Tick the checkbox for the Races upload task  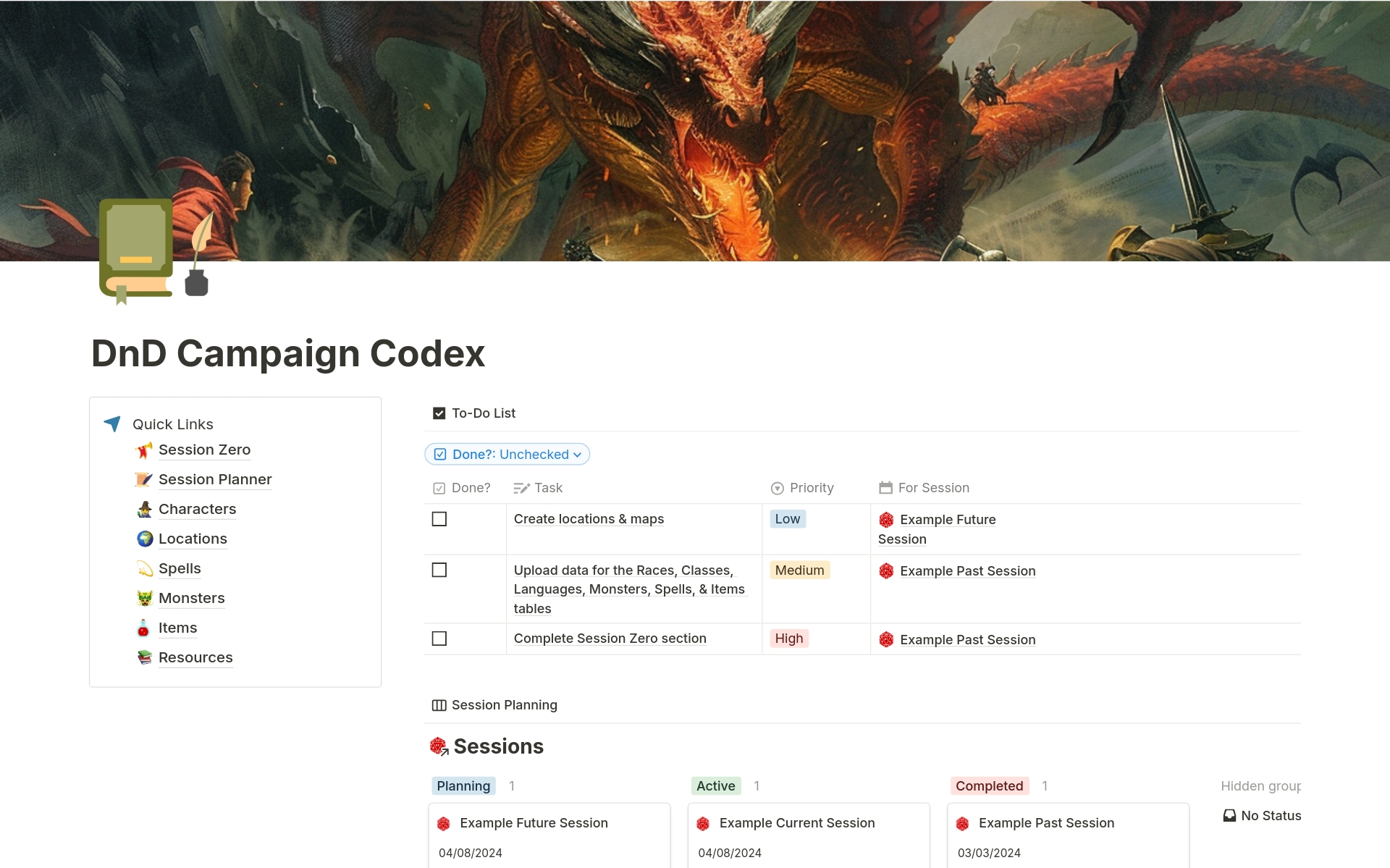(439, 570)
